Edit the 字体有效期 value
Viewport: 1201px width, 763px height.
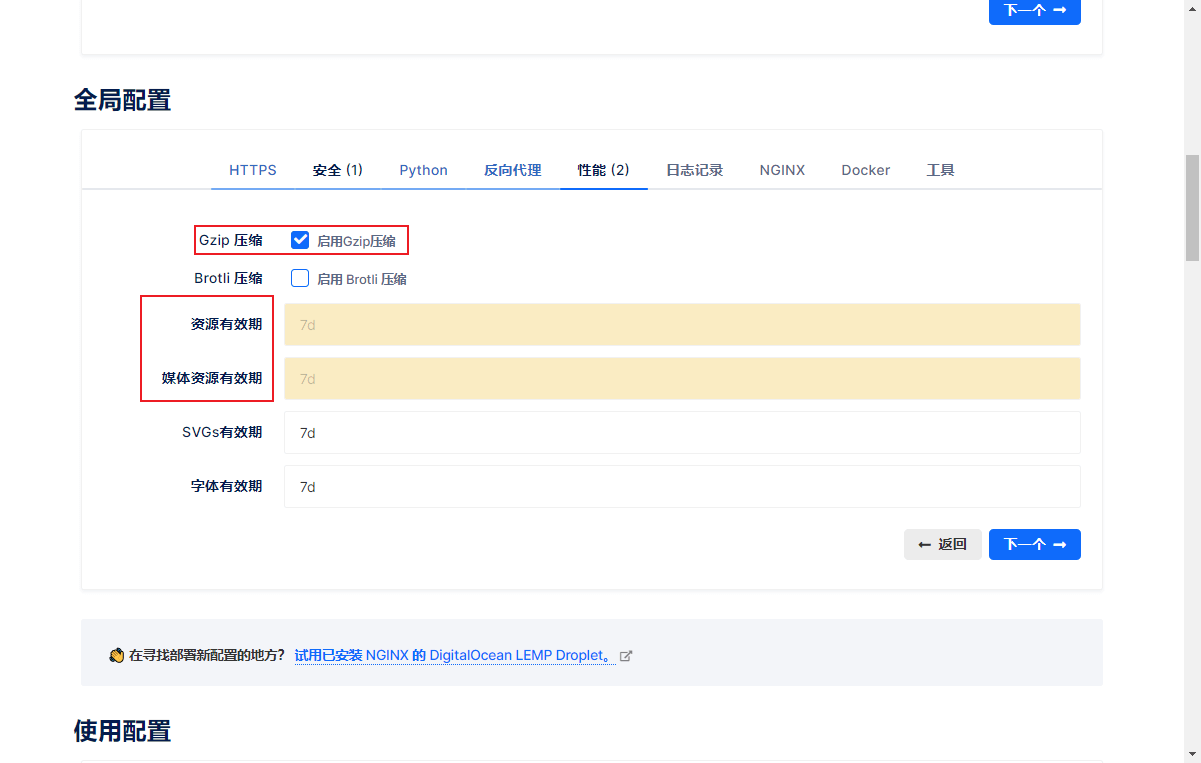pyautogui.click(x=682, y=486)
